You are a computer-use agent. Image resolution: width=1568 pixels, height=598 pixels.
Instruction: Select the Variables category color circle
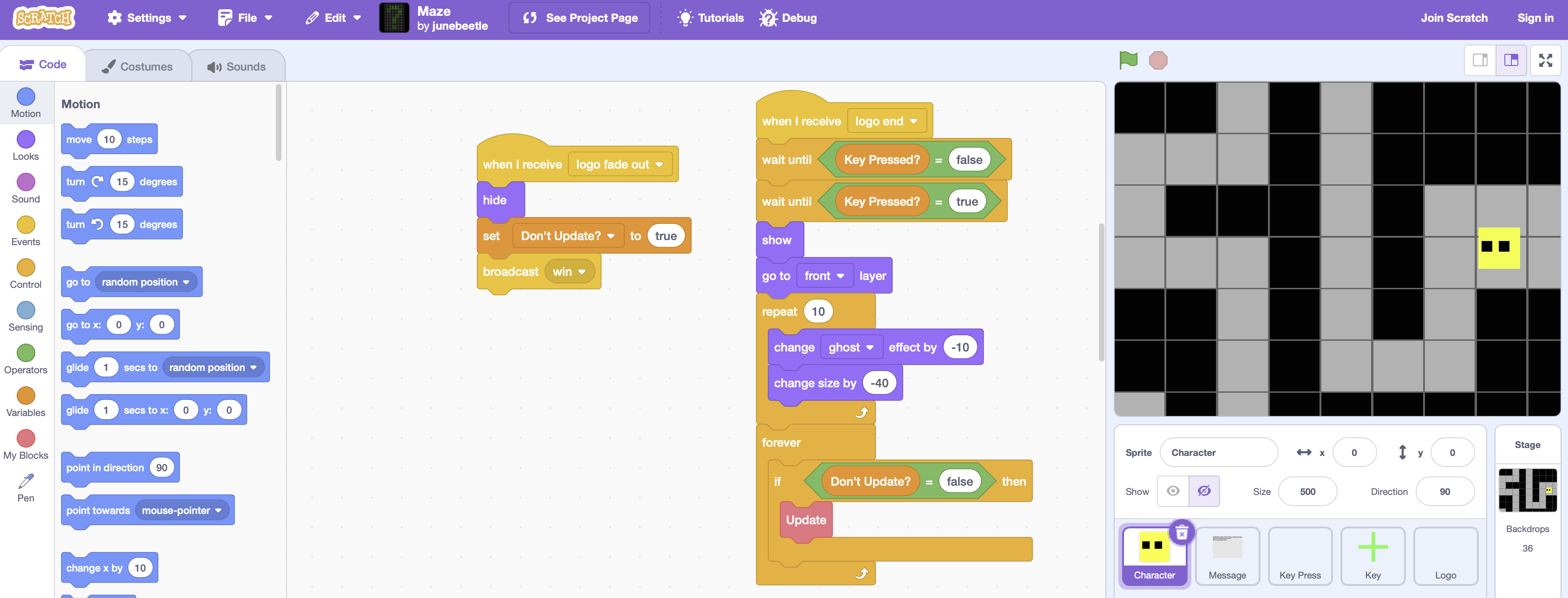tap(26, 396)
